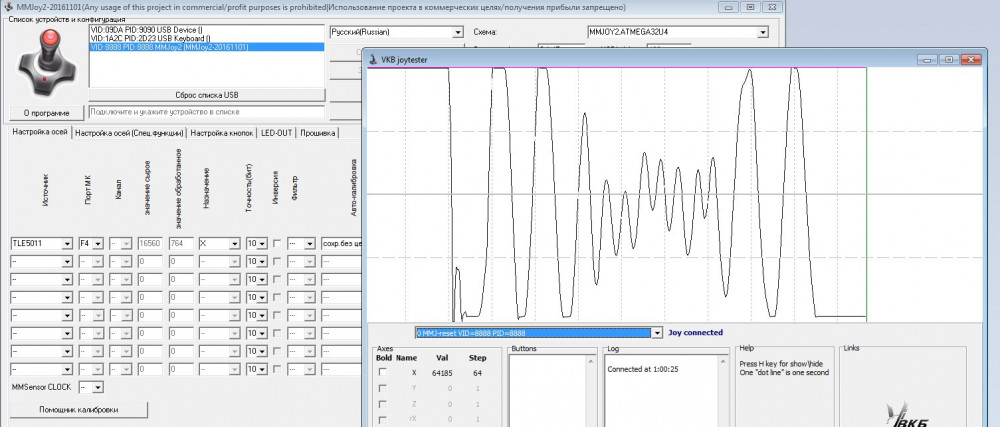This screenshot has width=1000, height=427.
Task: Open the MMJ-reset joystick device dropdown
Action: (x=656, y=333)
